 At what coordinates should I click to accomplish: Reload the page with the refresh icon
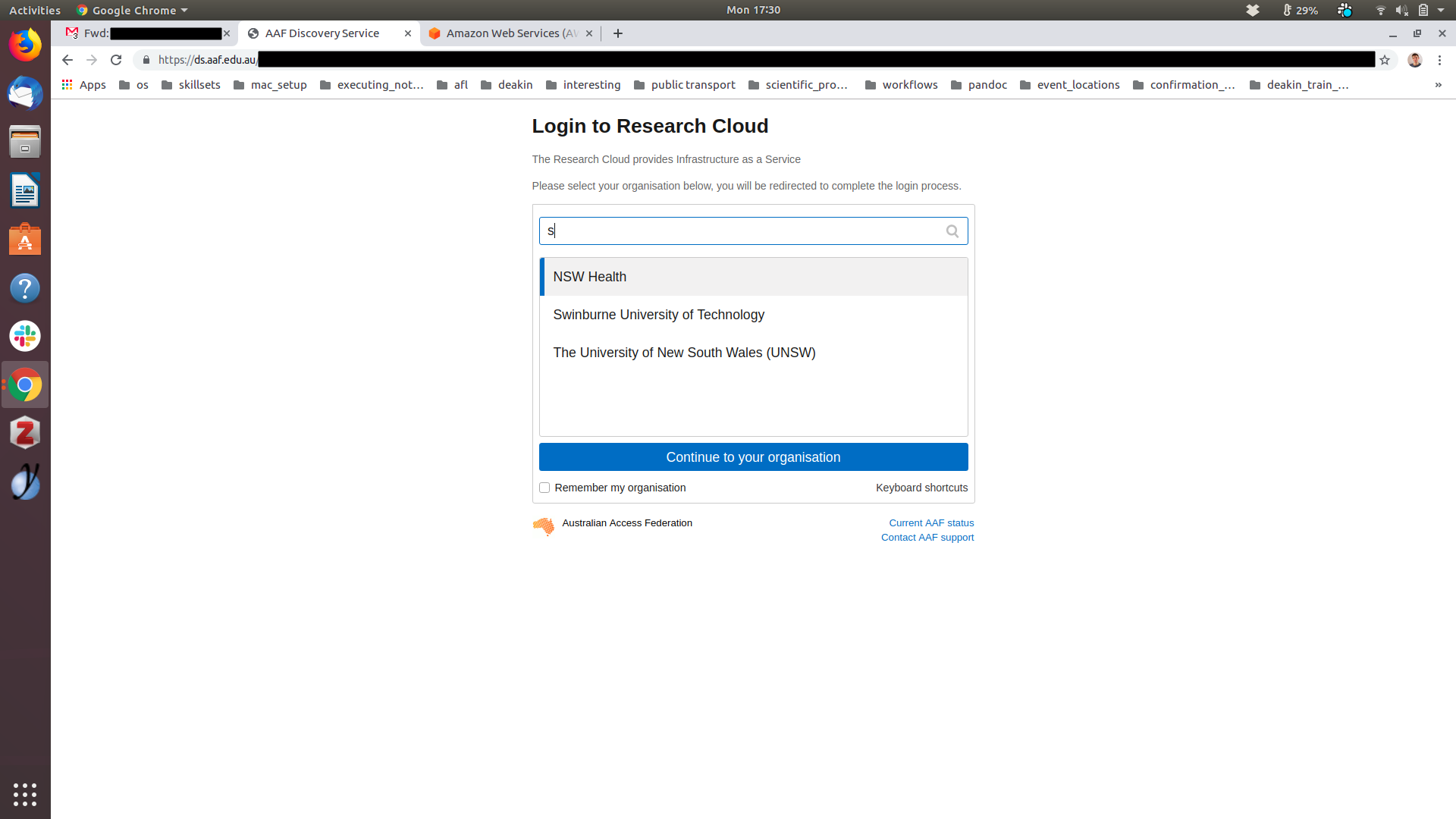pos(116,60)
